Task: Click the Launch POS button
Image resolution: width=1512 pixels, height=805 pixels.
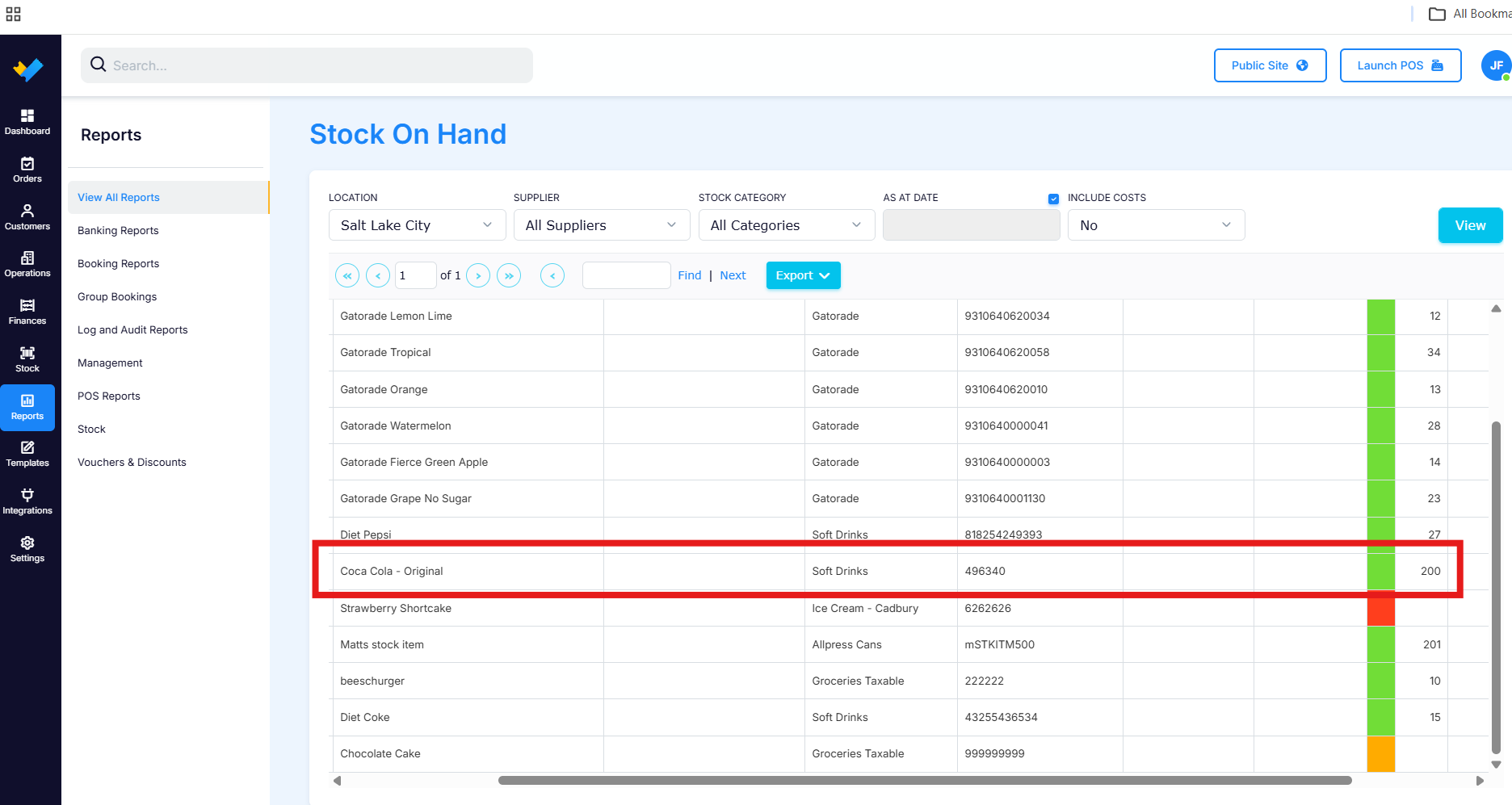Action: point(1400,65)
